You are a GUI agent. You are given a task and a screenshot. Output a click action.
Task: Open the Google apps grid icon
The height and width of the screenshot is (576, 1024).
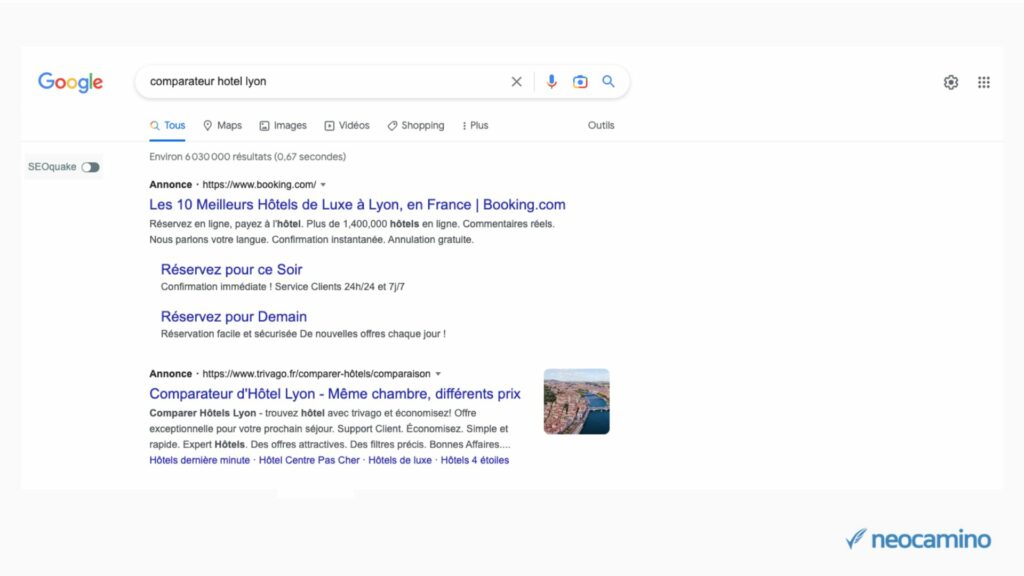pyautogui.click(x=984, y=82)
